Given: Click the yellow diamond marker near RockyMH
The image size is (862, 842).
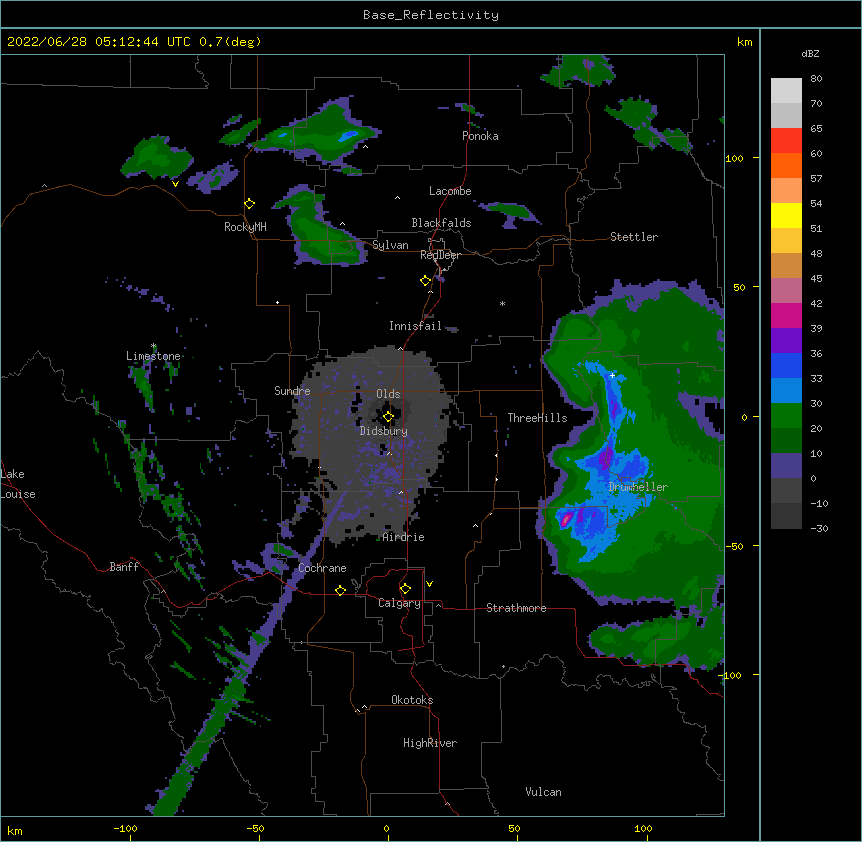Looking at the screenshot, I should tap(250, 204).
